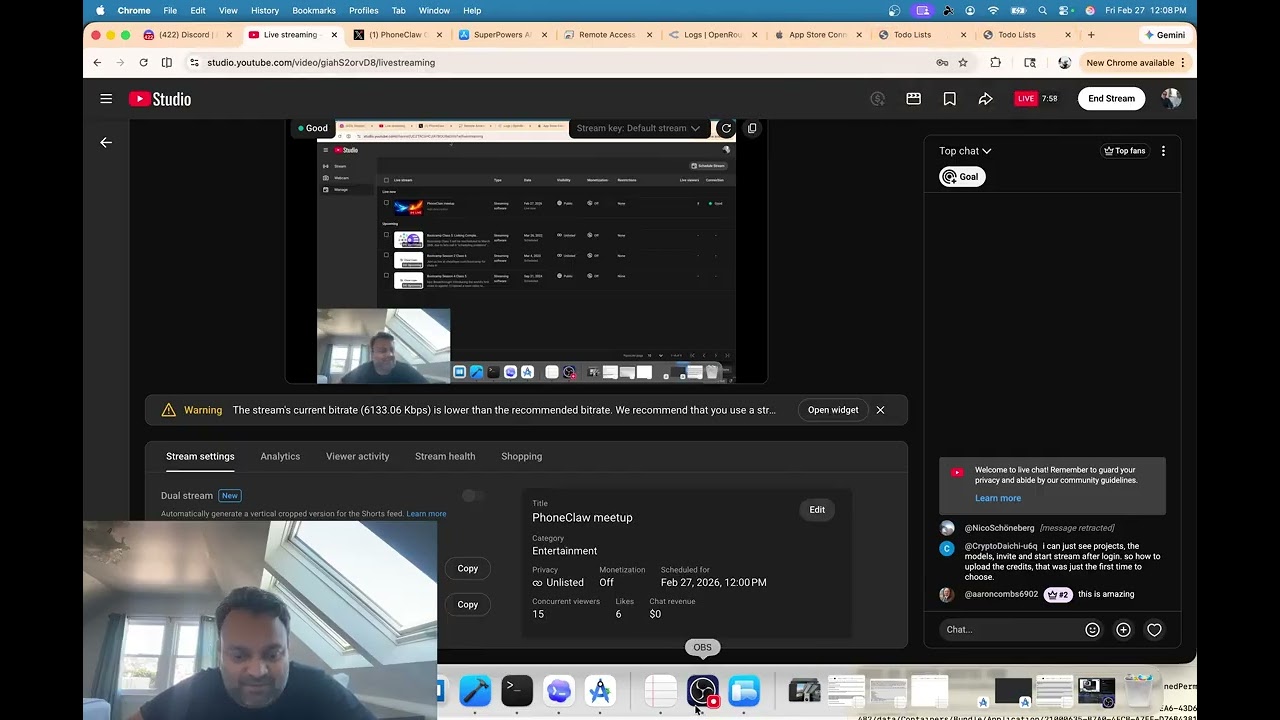Click the chat message input field
This screenshot has height=720, width=1280.
tap(1010, 630)
